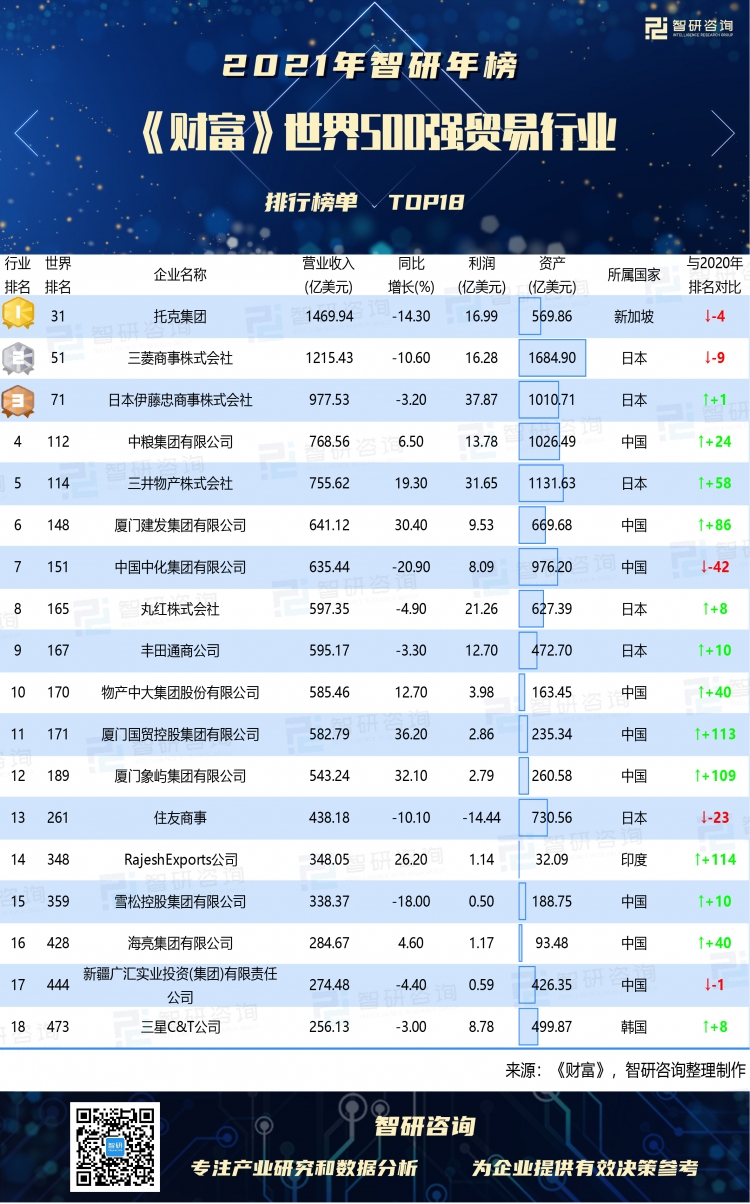The height and width of the screenshot is (1204, 750).
Task: Click the 营业收入 column header
Action: (329, 275)
